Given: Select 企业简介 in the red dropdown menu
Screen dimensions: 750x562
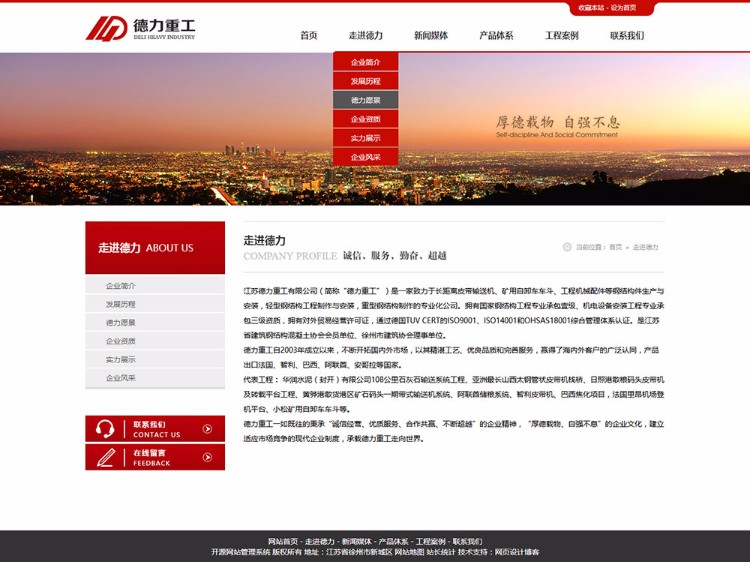Looking at the screenshot, I should click(365, 62).
